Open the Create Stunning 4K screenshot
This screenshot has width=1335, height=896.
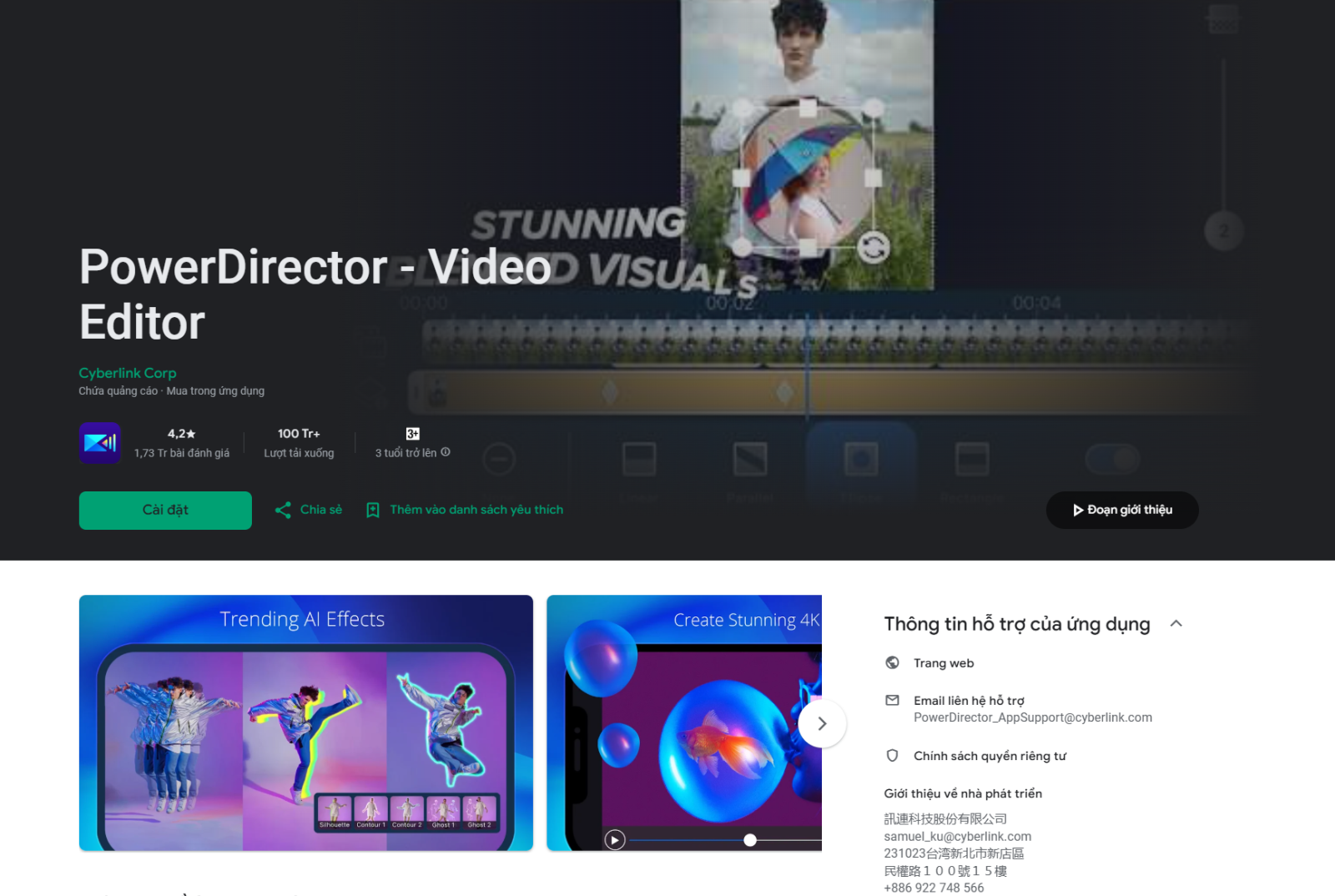(x=684, y=722)
